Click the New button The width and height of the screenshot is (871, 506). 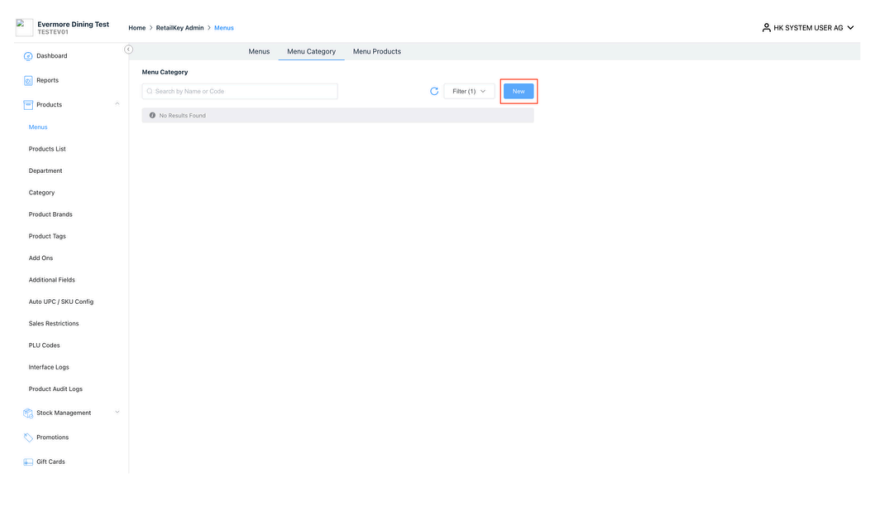(x=518, y=91)
